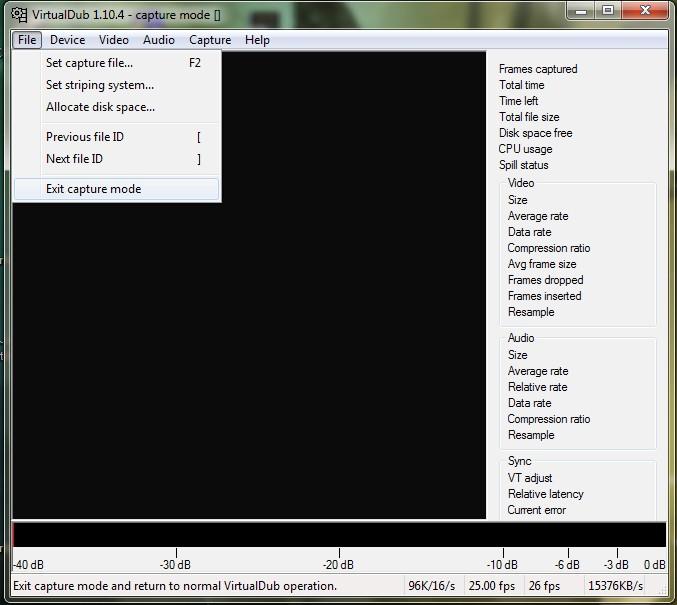Choose Set capture file... from File menu

(117, 63)
